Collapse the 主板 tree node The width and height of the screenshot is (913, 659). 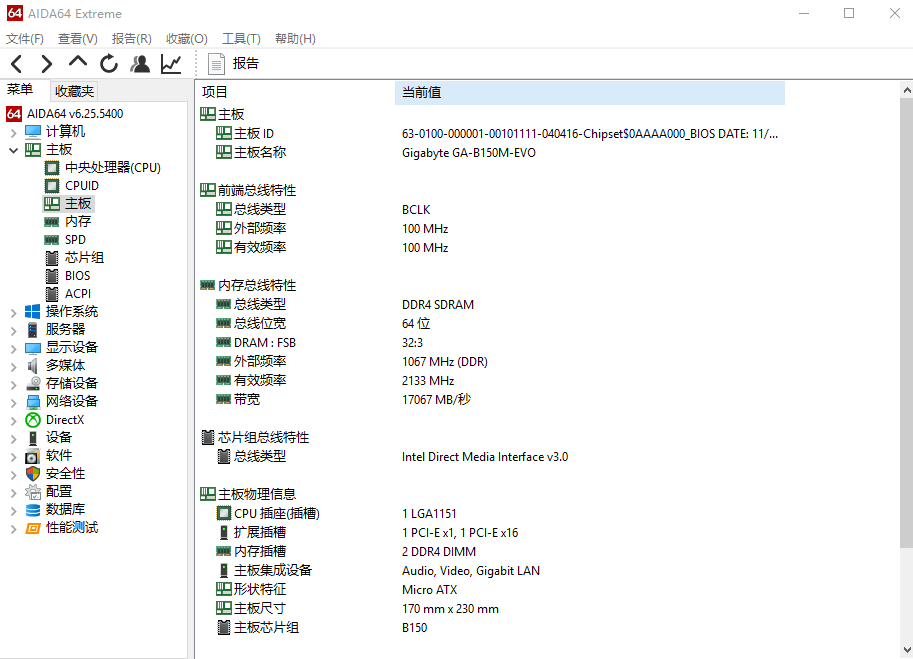coord(13,150)
